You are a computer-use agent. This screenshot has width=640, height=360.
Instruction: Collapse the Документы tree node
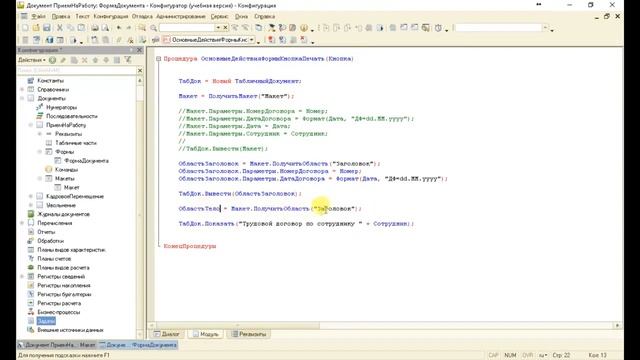(22, 98)
